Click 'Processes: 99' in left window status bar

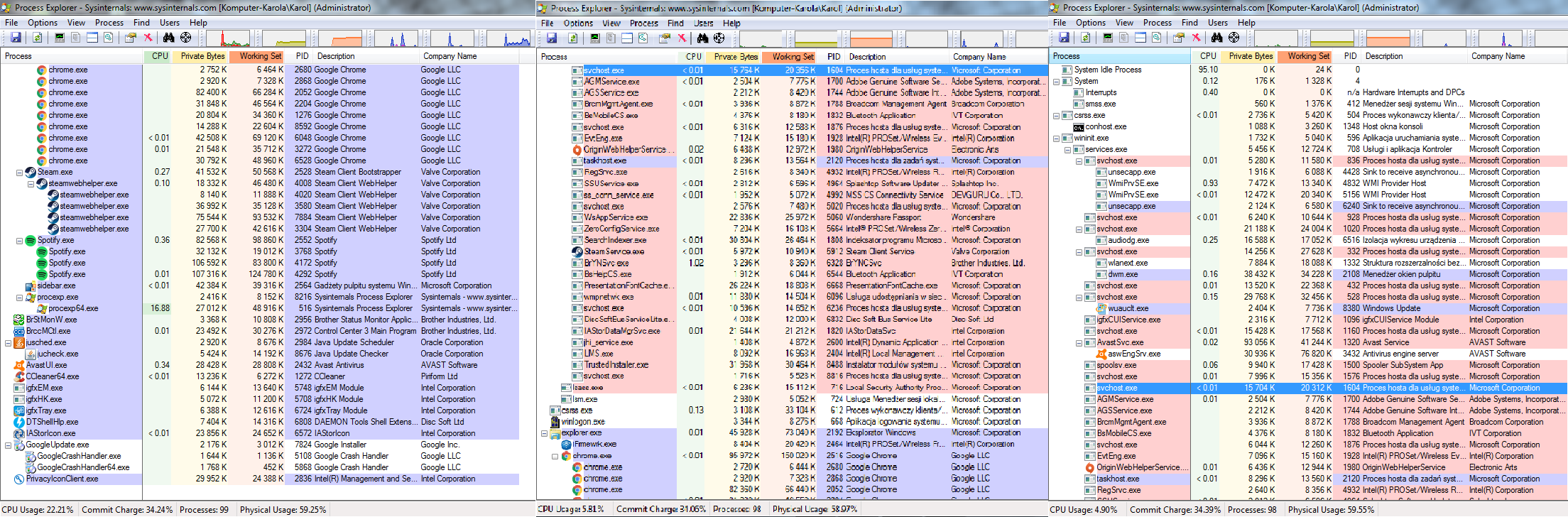[x=205, y=510]
